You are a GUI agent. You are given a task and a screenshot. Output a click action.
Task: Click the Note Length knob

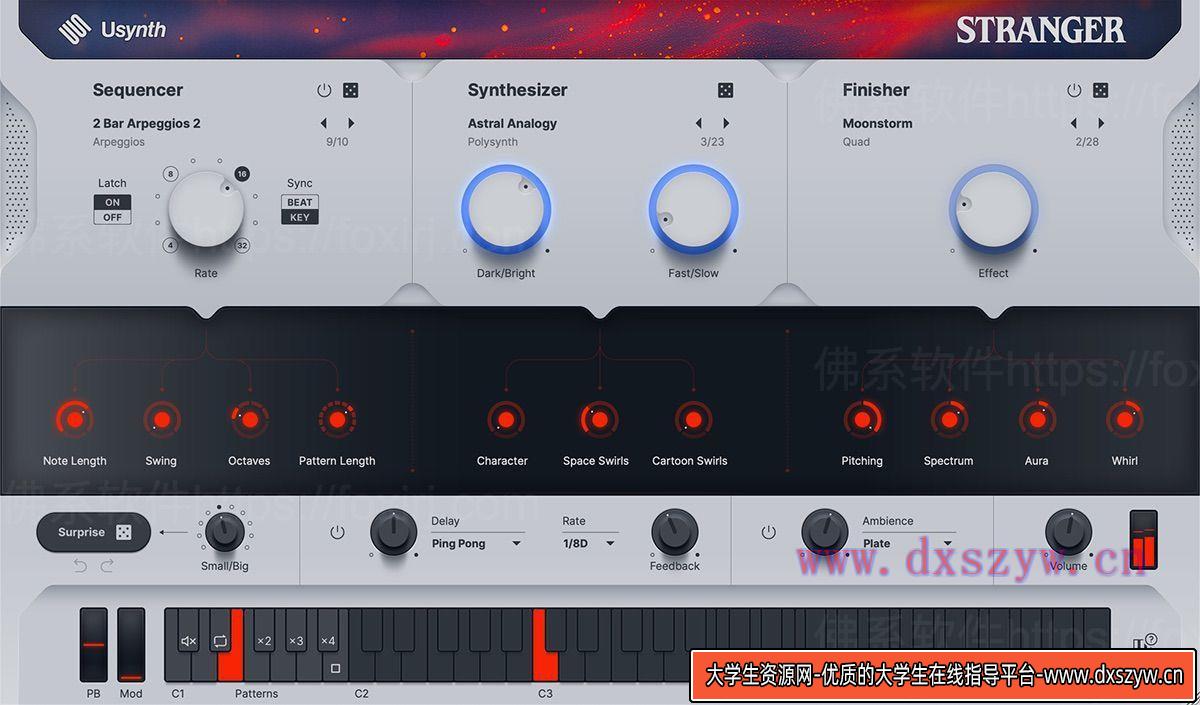pyautogui.click(x=74, y=419)
